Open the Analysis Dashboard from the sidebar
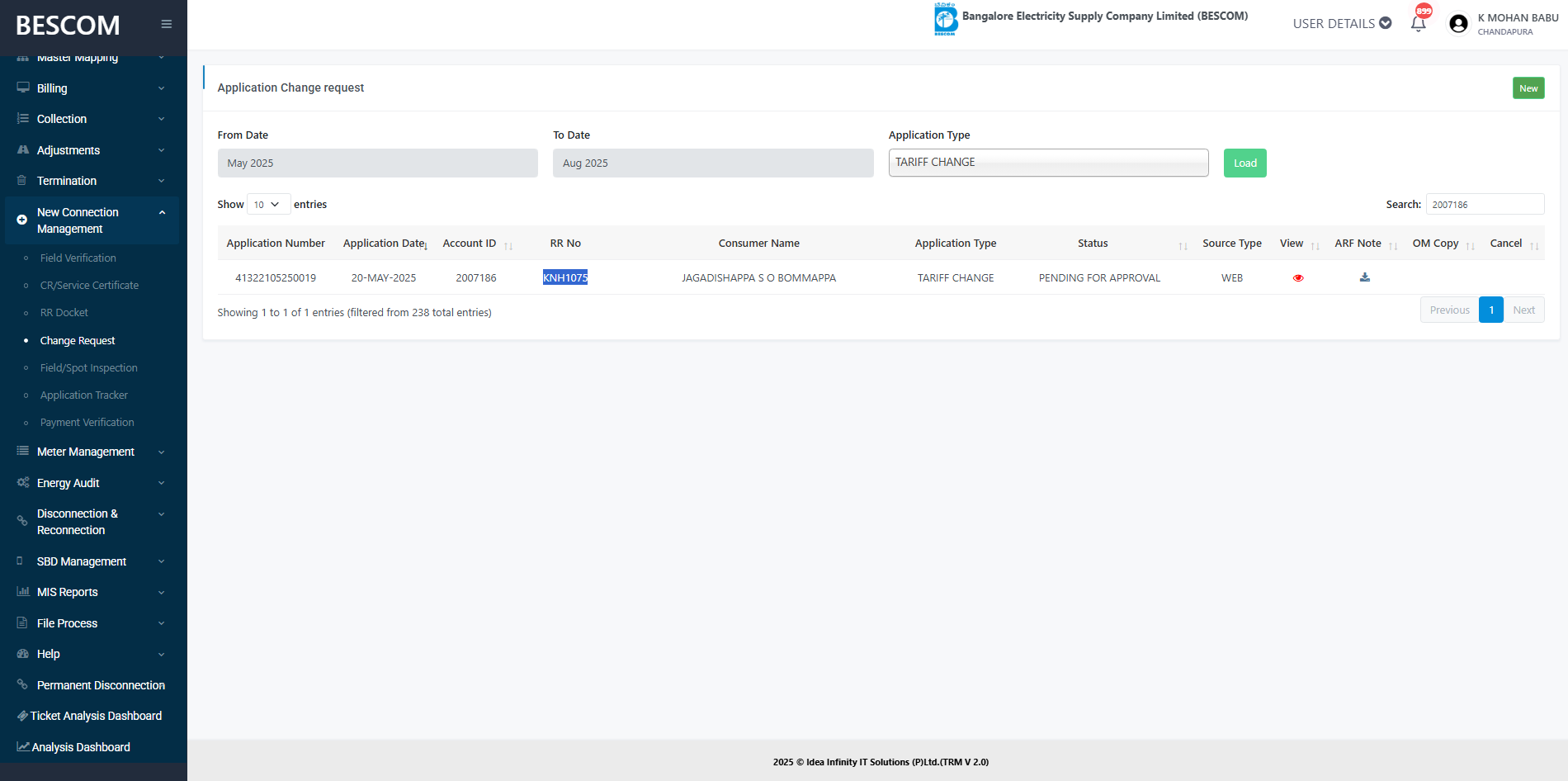Image resolution: width=1568 pixels, height=781 pixels. [x=81, y=747]
